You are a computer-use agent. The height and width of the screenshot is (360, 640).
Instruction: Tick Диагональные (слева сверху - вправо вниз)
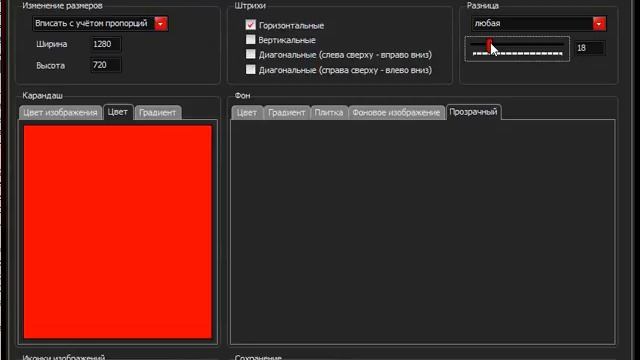click(251, 54)
